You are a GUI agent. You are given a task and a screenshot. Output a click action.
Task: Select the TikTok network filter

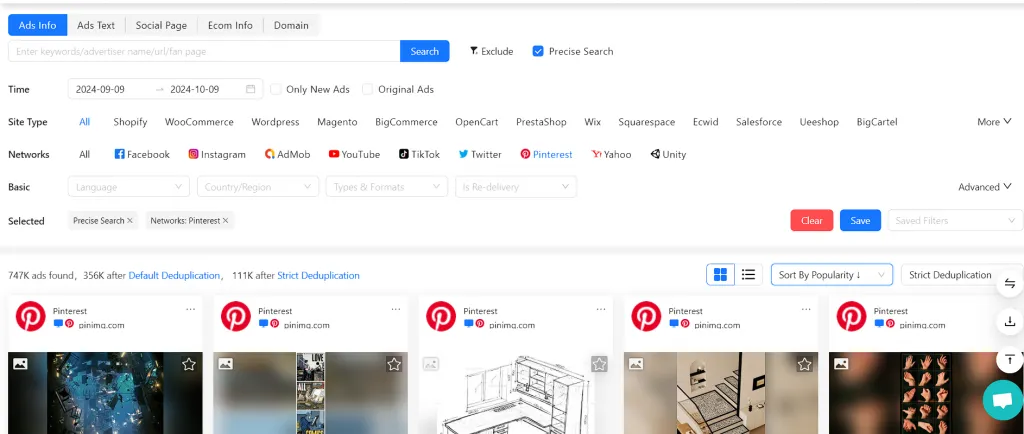(x=419, y=154)
